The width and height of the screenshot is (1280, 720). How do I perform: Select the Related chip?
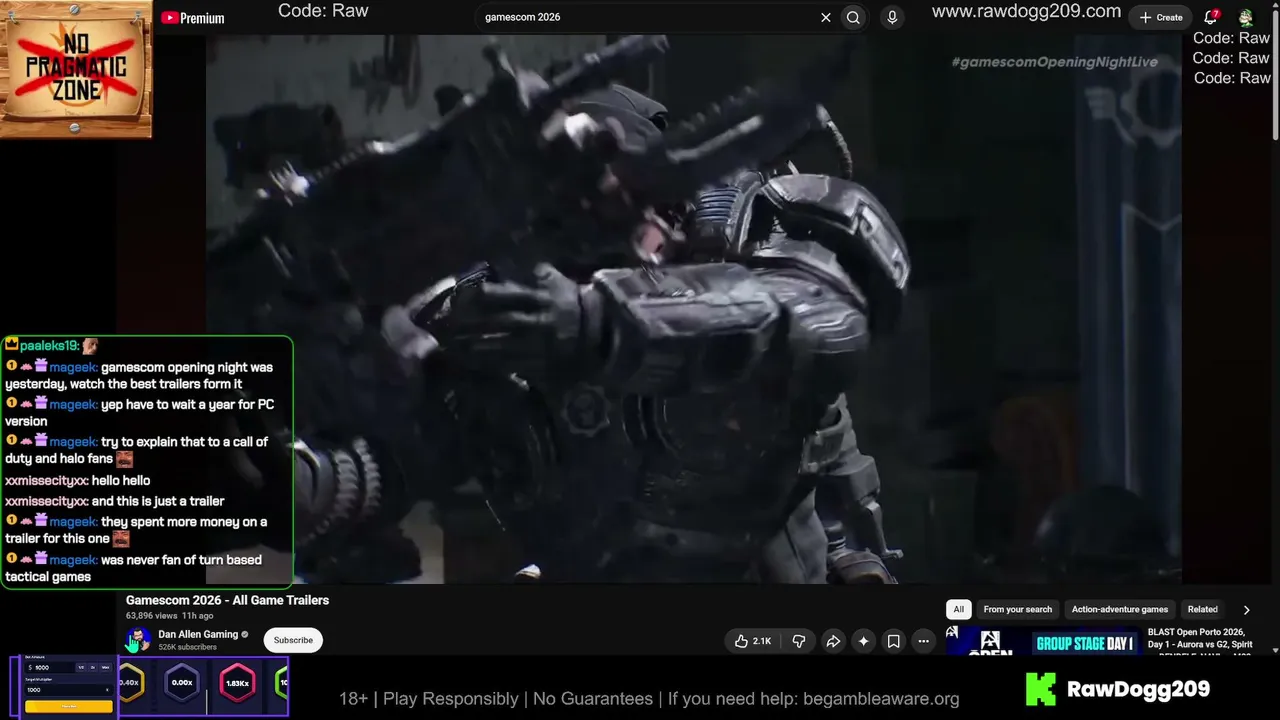point(1202,609)
